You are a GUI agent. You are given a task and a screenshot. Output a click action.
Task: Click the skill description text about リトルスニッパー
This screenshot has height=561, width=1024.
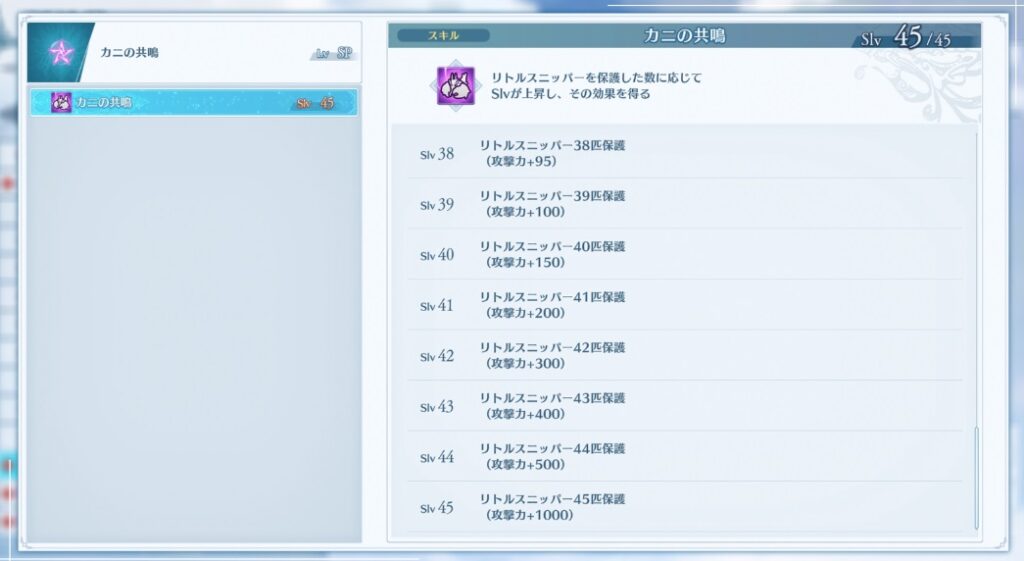pyautogui.click(x=597, y=86)
